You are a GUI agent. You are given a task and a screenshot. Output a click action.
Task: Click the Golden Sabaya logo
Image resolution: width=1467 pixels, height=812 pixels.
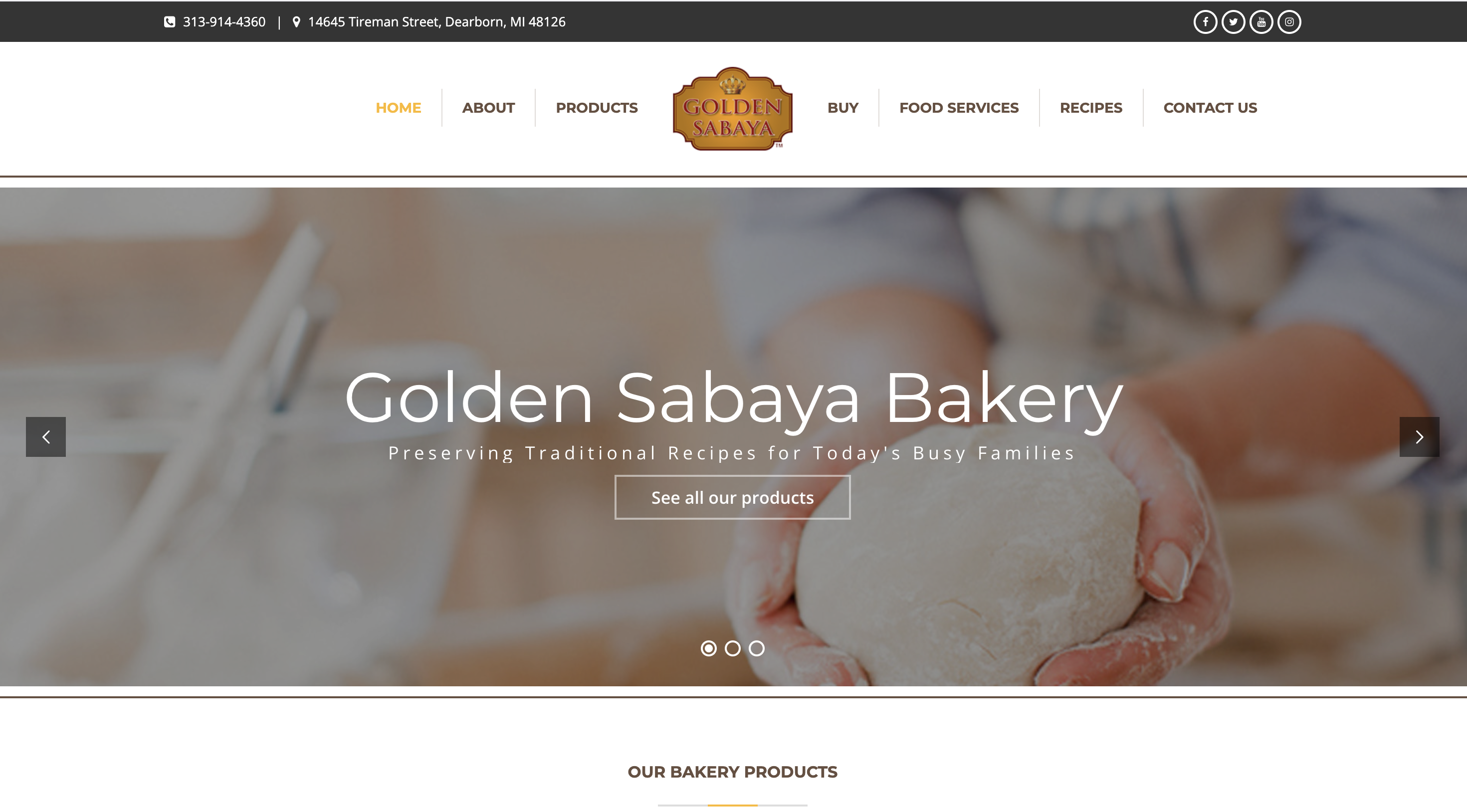click(732, 109)
